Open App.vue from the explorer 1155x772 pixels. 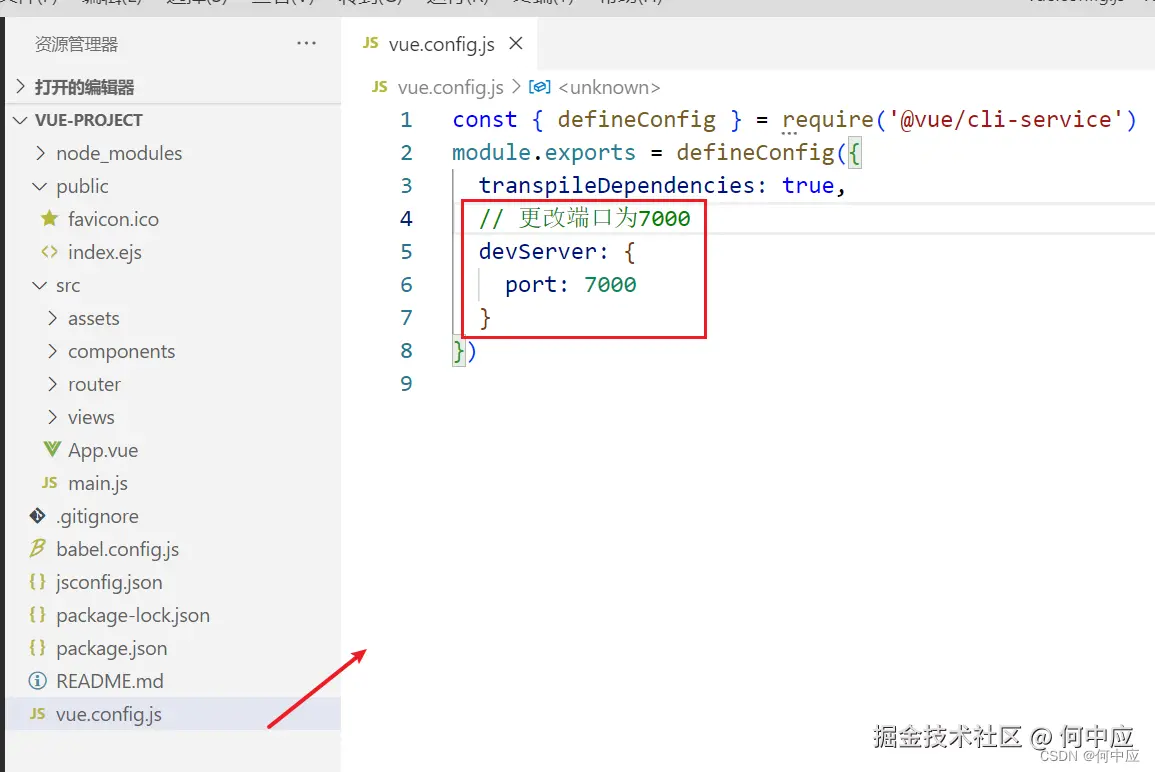(103, 450)
